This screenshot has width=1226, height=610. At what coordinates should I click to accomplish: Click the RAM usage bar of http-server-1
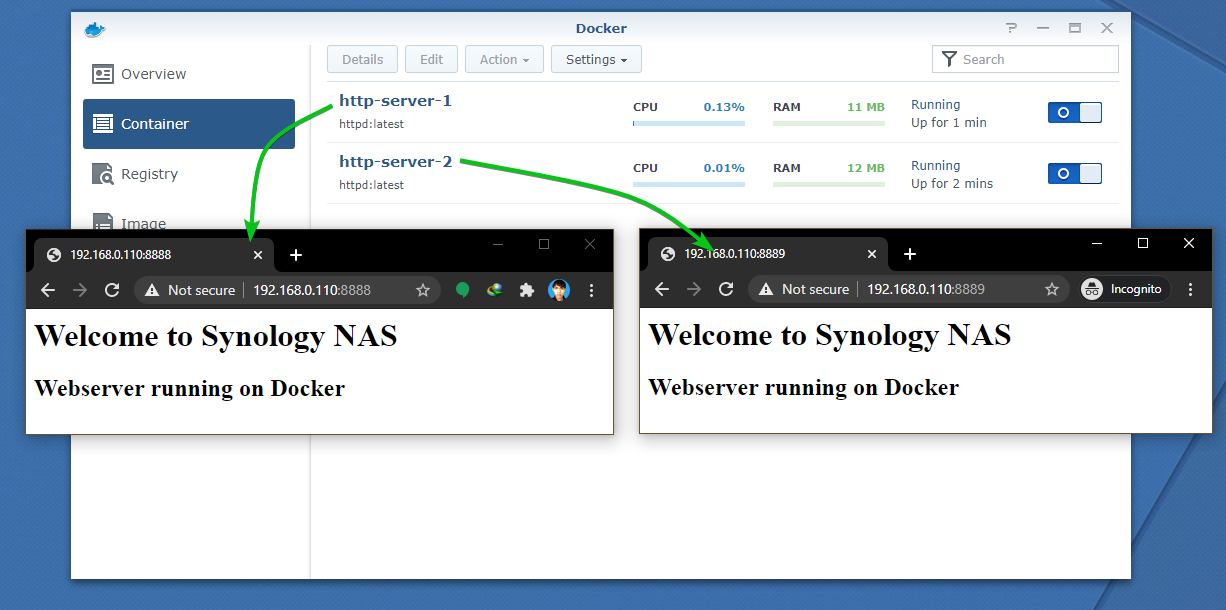[x=829, y=124]
